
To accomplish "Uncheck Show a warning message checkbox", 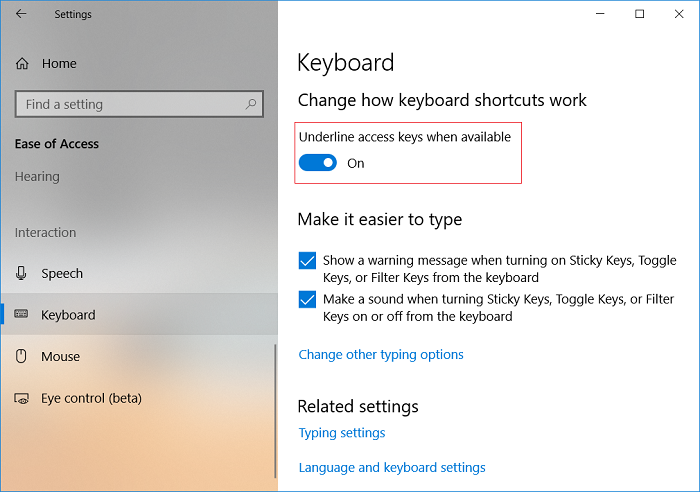I will [307, 260].
